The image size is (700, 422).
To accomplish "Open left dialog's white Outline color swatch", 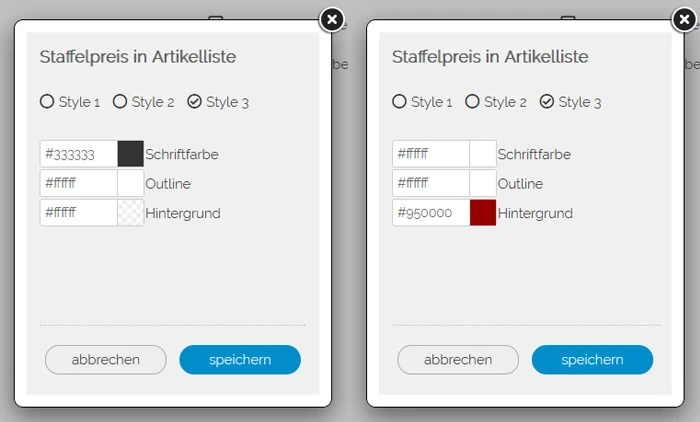I will tap(130, 183).
